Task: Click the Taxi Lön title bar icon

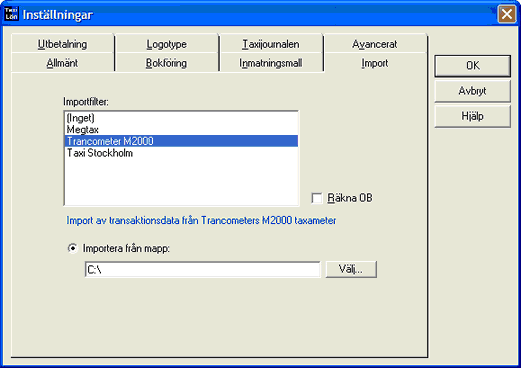Action: (11, 14)
